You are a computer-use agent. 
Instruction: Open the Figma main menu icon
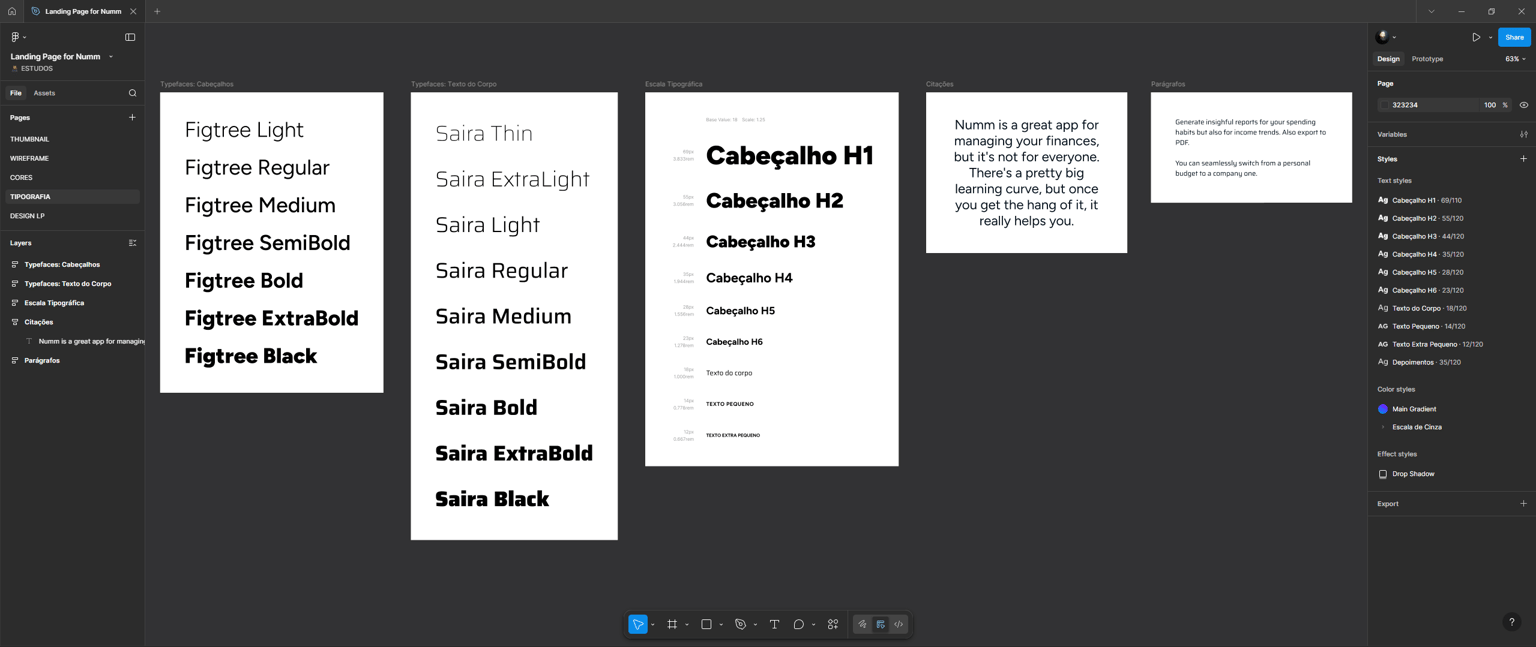[x=16, y=37]
